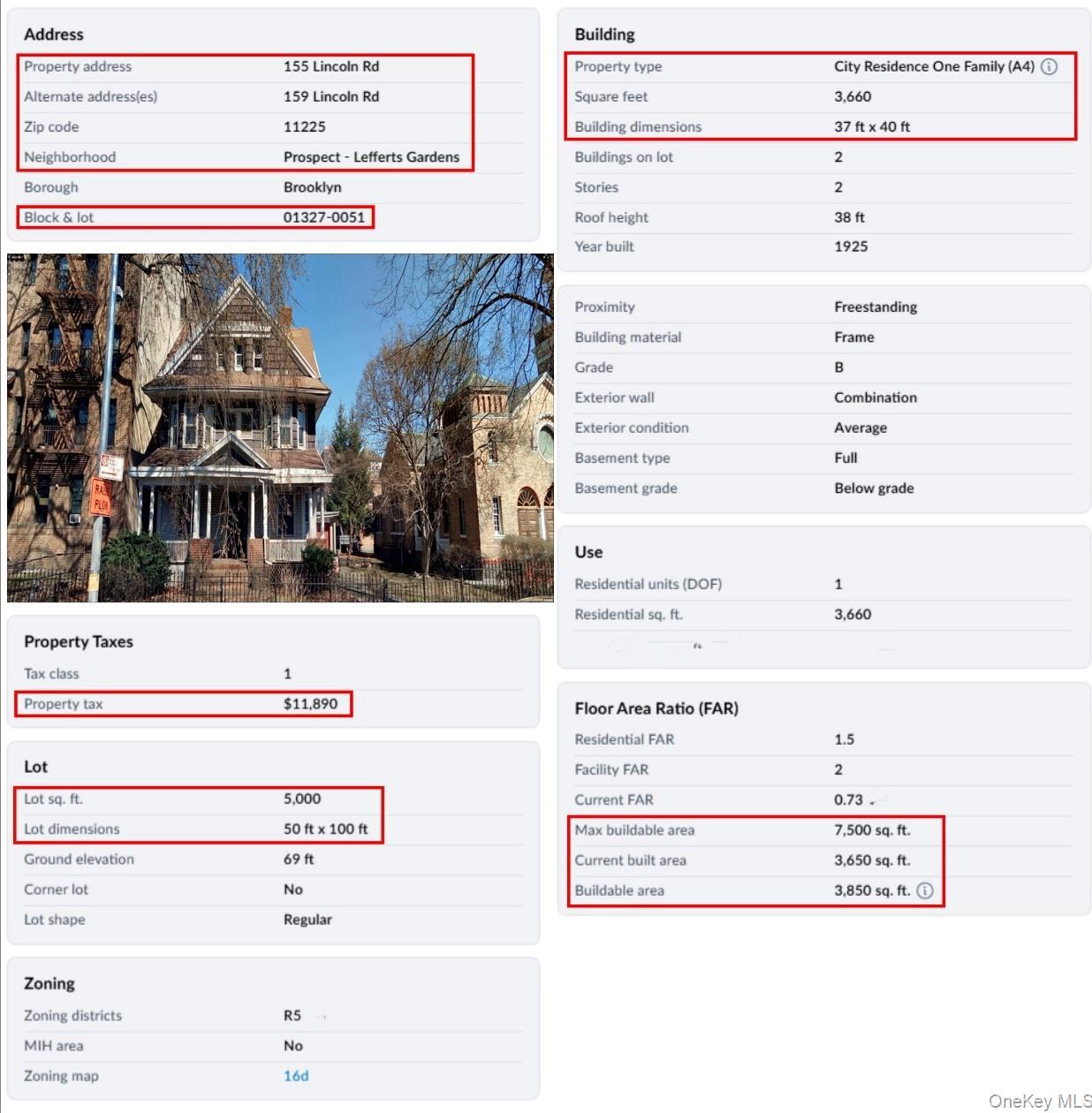Click the exterior wall value Combination
The image size is (1092, 1113).
876,397
